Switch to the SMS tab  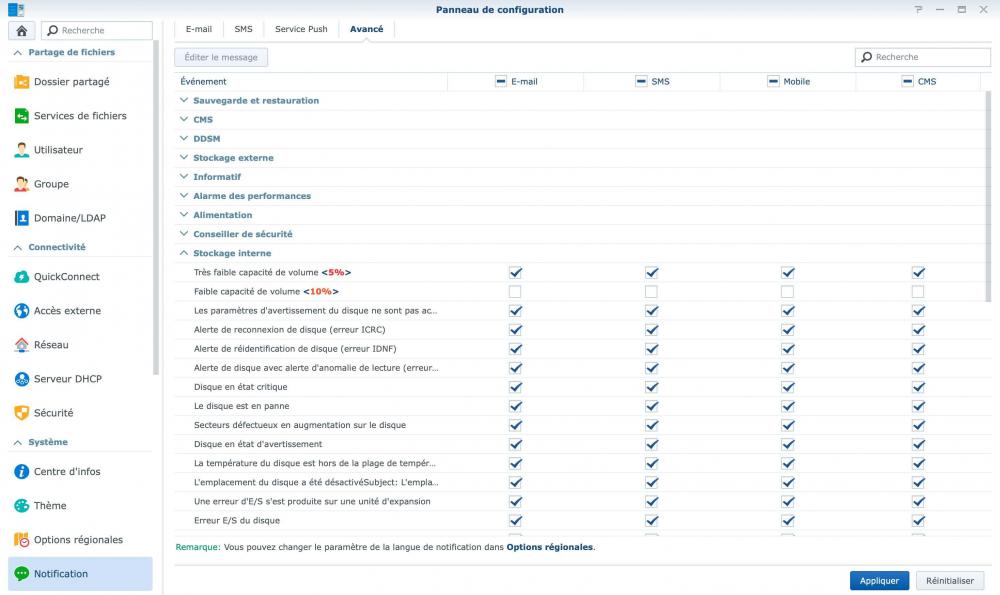click(243, 29)
